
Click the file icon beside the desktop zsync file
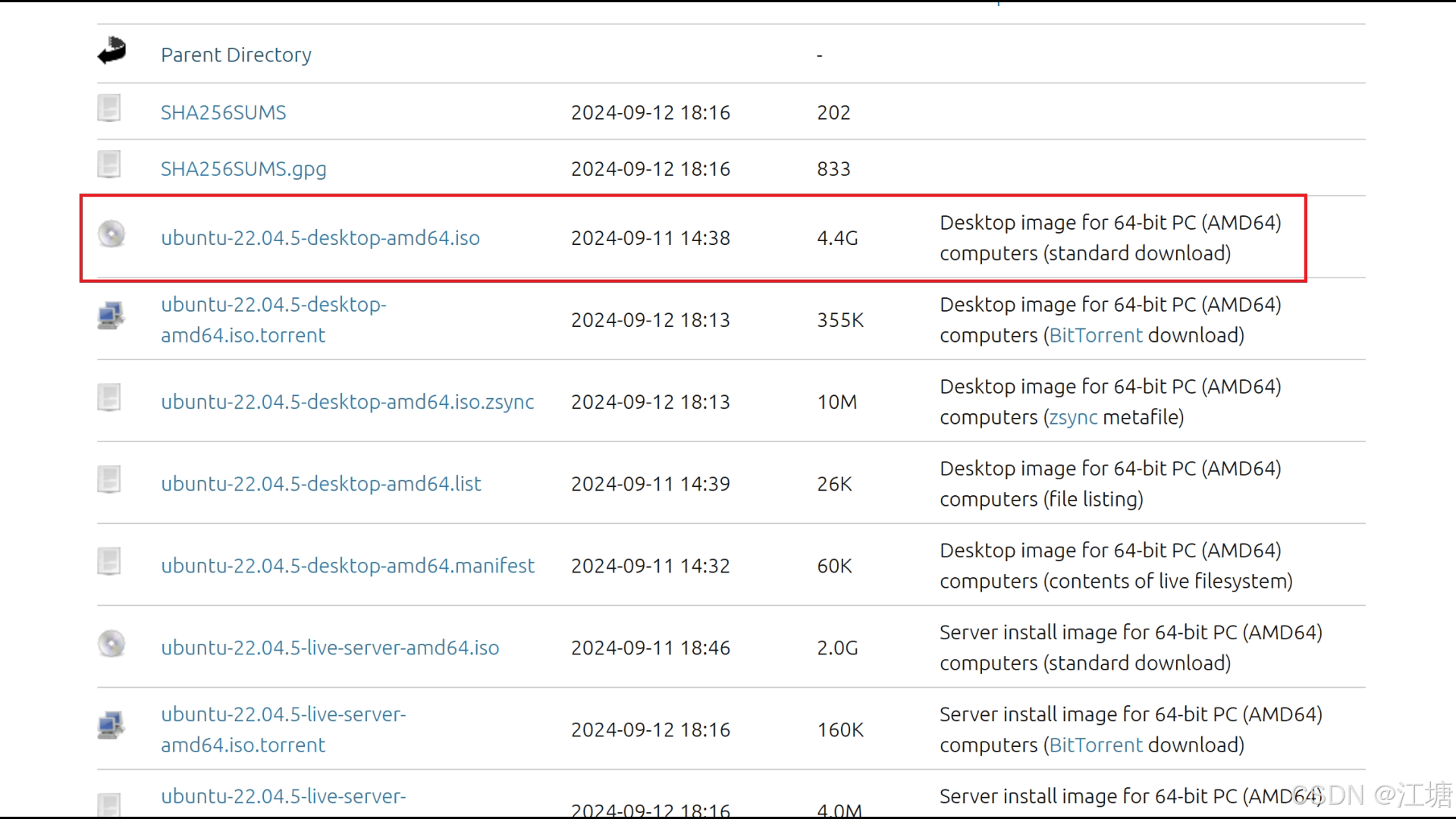(109, 397)
